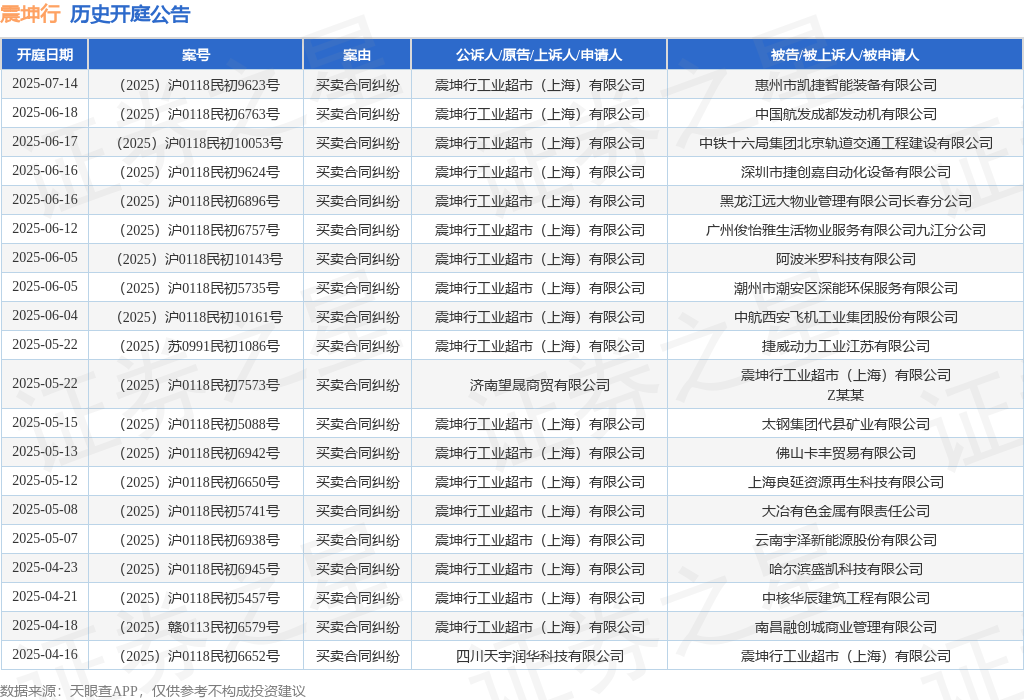Click the date cell 2025-05-12
Viewport: 1024px width, 700px height.
(x=44, y=481)
